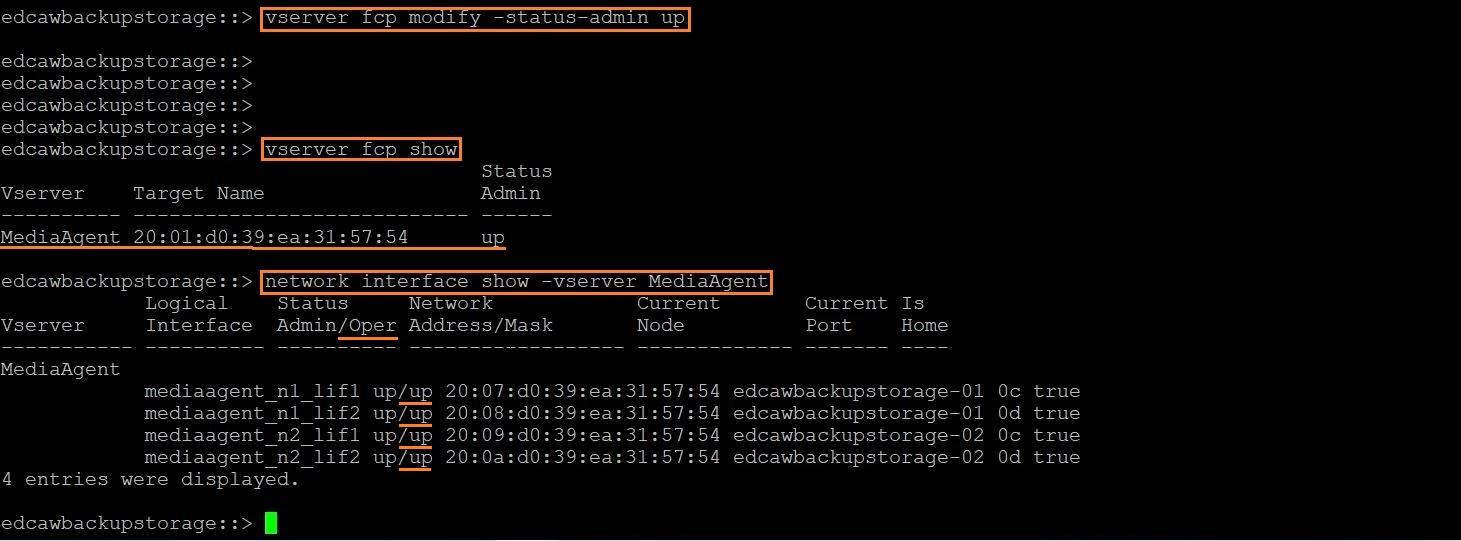Click the 'network interface show -vserver MediaAgent' command
The image size is (1461, 541).
517,282
